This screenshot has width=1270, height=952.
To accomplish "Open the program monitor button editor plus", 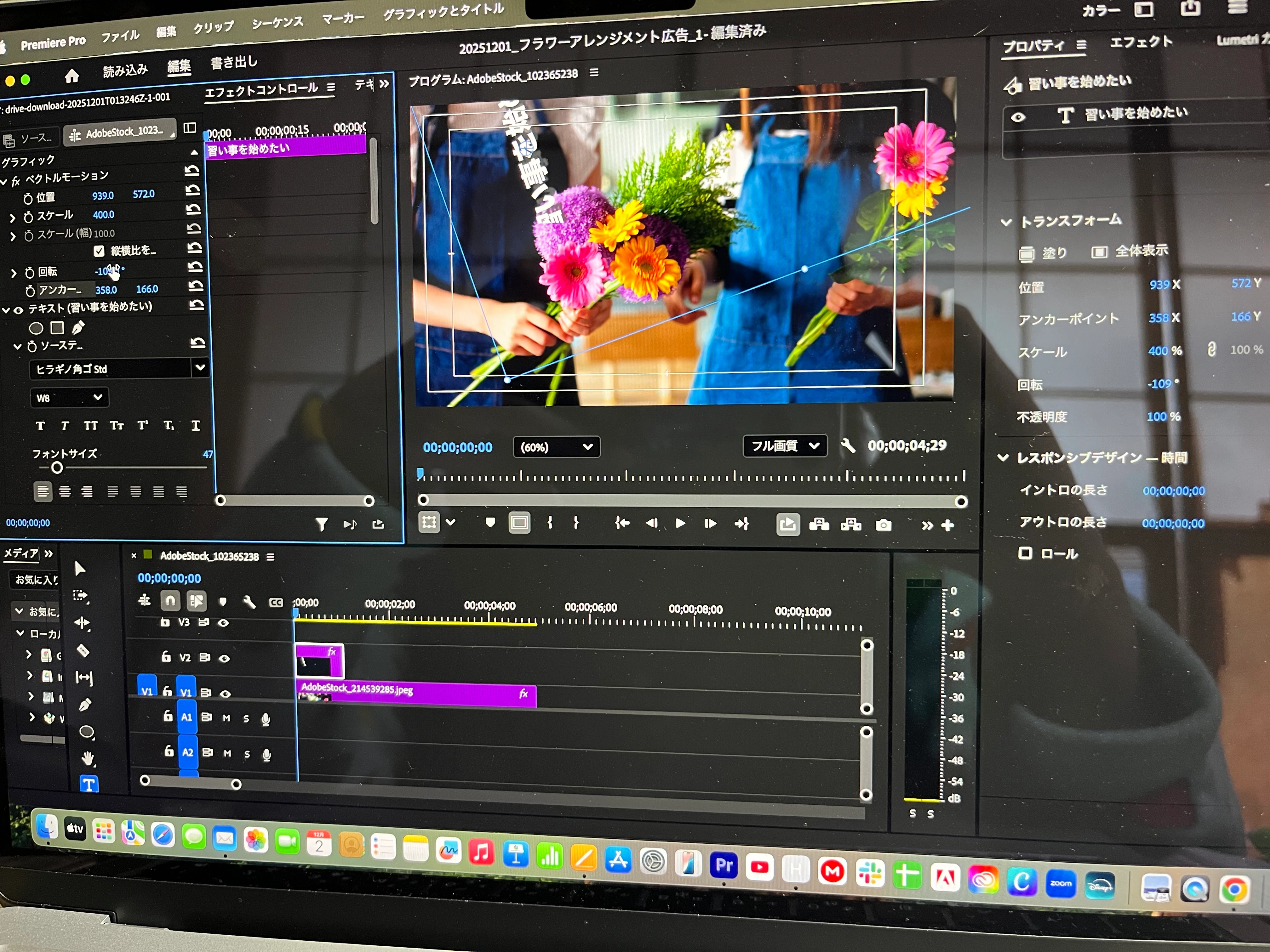I will 947,526.
